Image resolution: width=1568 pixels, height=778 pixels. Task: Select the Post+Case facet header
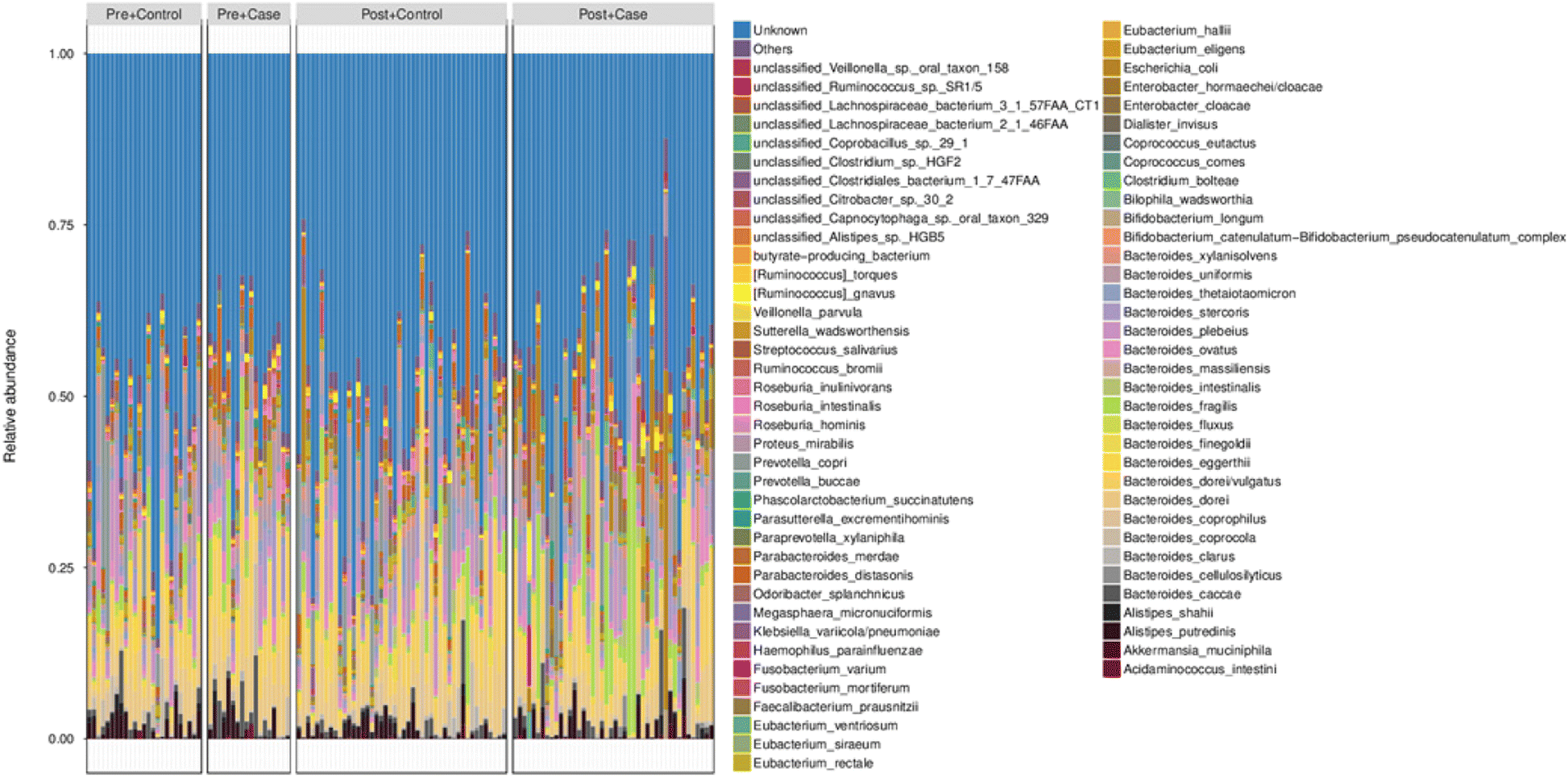coord(613,14)
